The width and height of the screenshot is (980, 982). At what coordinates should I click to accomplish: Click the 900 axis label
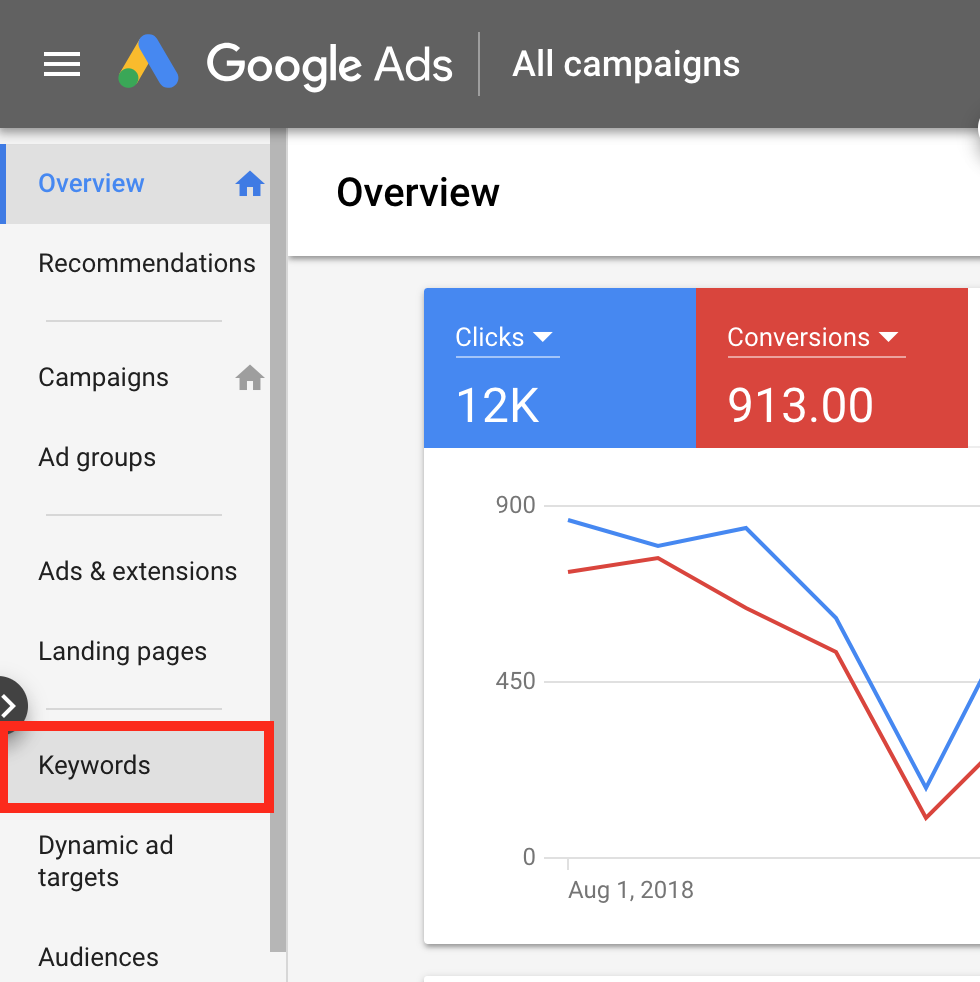[x=515, y=505]
